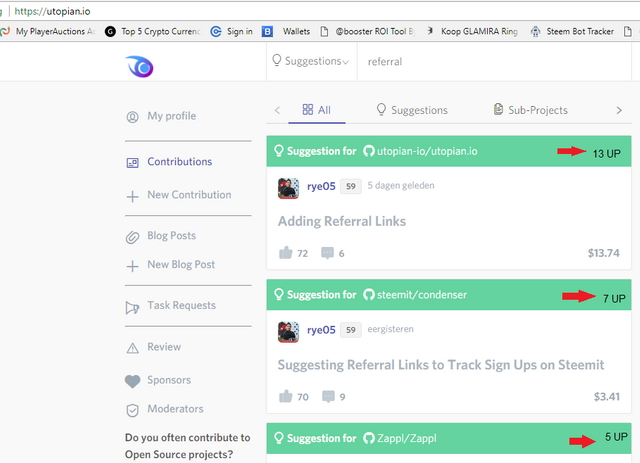Click the Utopian eye logo
This screenshot has height=463, width=640.
point(140,67)
